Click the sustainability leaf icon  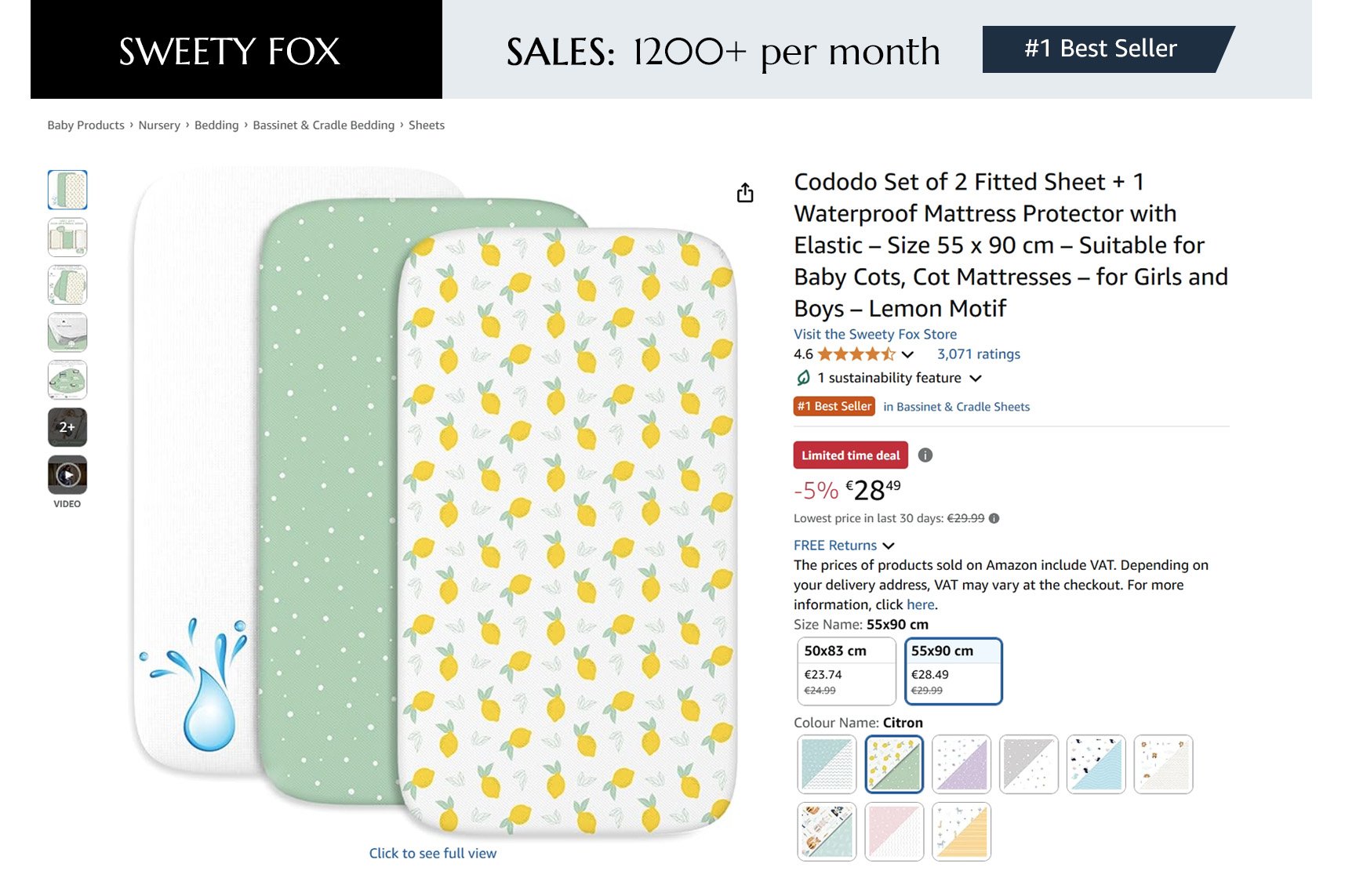point(803,378)
